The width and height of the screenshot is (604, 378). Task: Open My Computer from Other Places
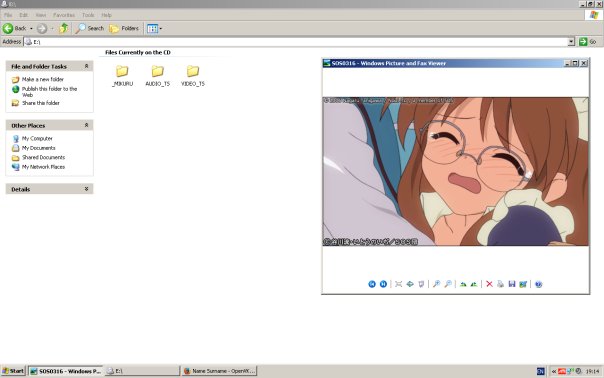click(x=37, y=138)
